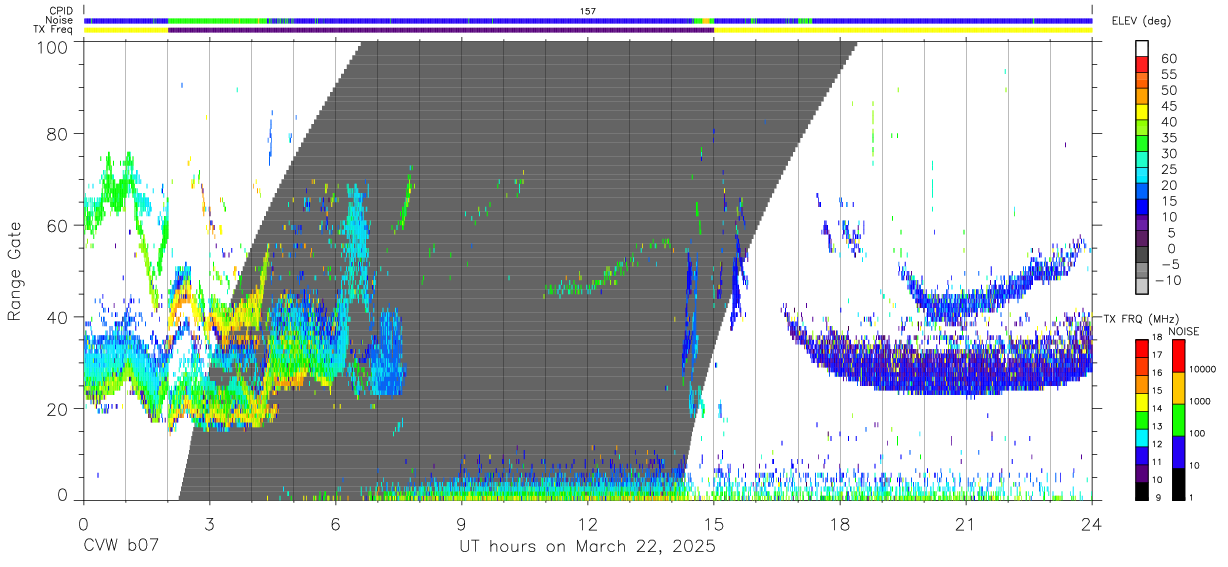Click the 100 label on NOISE legend

(1199, 433)
